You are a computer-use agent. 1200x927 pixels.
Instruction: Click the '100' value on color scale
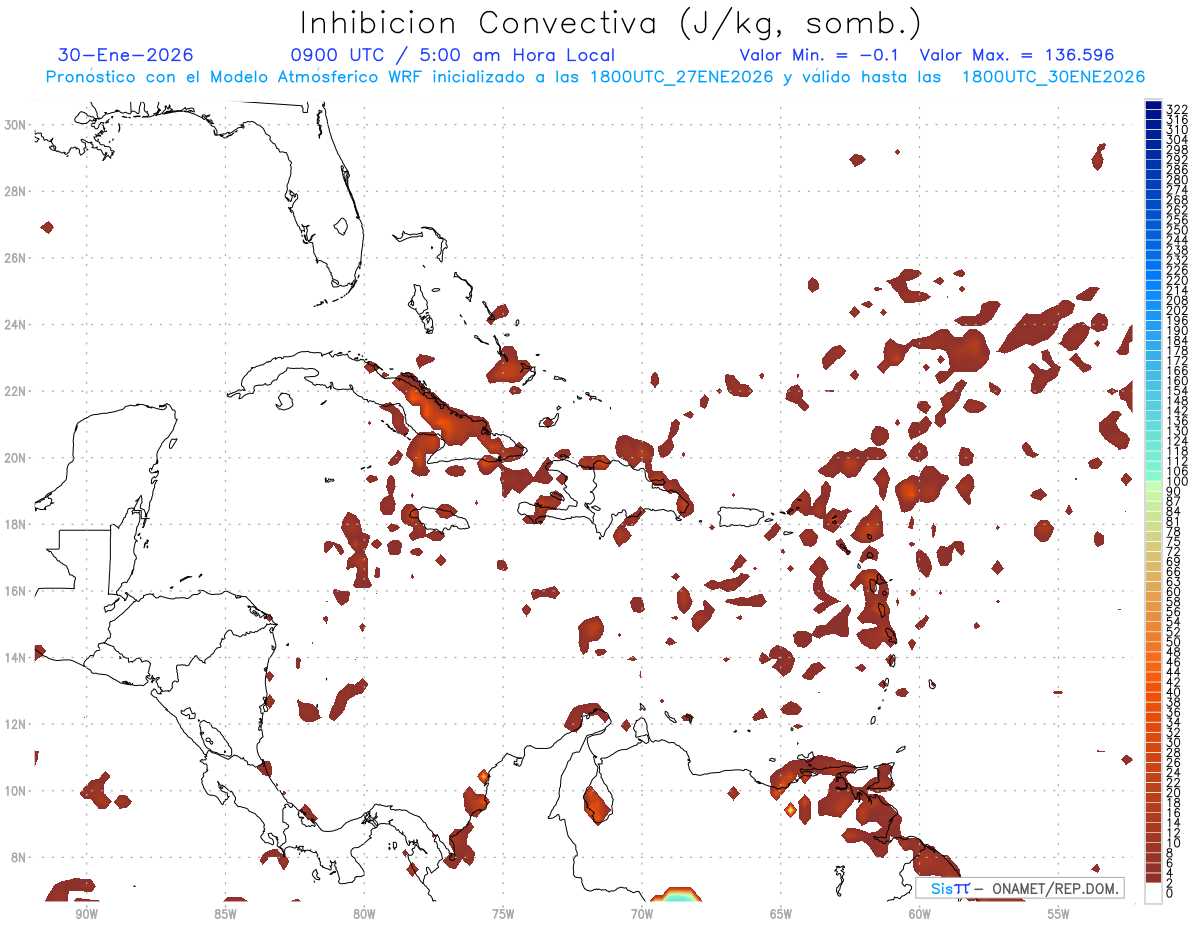click(x=1176, y=482)
